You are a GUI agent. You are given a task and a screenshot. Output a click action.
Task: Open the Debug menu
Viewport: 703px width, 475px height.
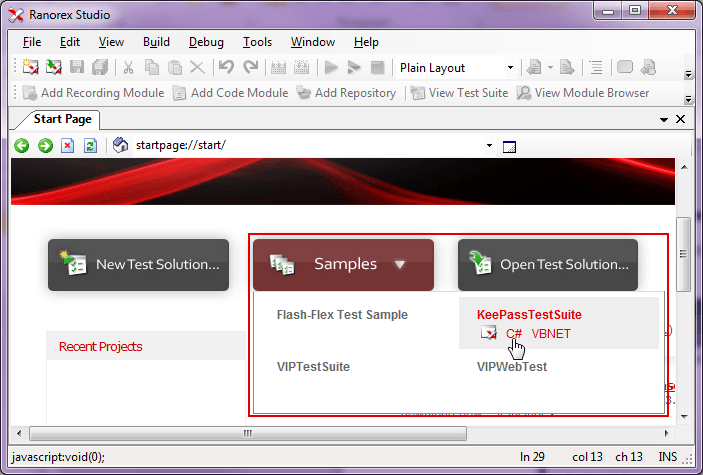point(206,42)
